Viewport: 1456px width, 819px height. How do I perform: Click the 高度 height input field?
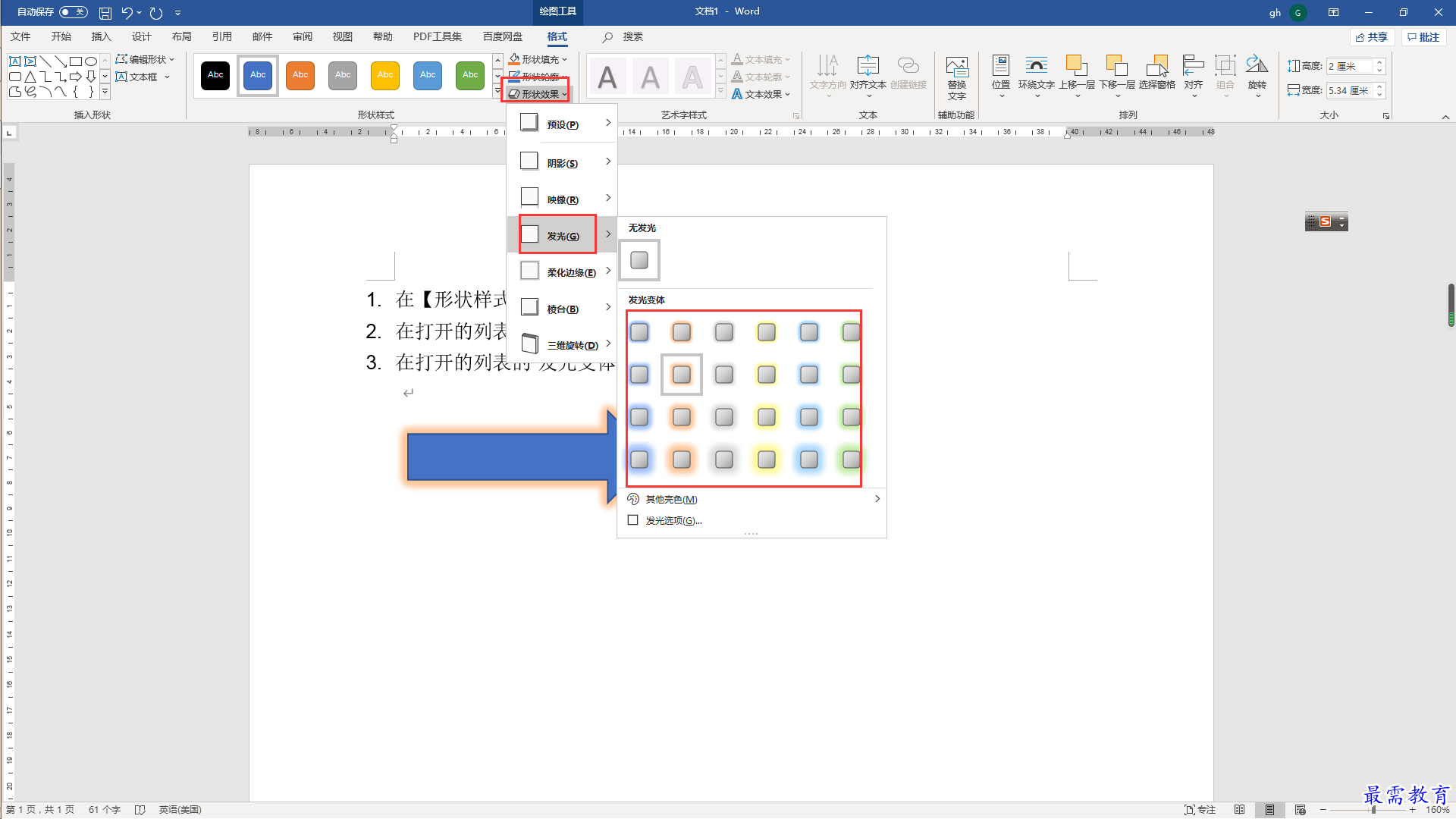1350,66
